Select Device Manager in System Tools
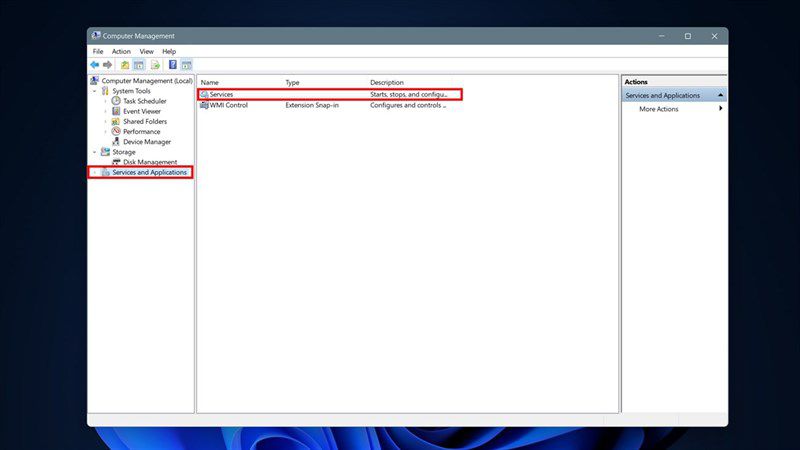This screenshot has height=450, width=800. pos(147,142)
